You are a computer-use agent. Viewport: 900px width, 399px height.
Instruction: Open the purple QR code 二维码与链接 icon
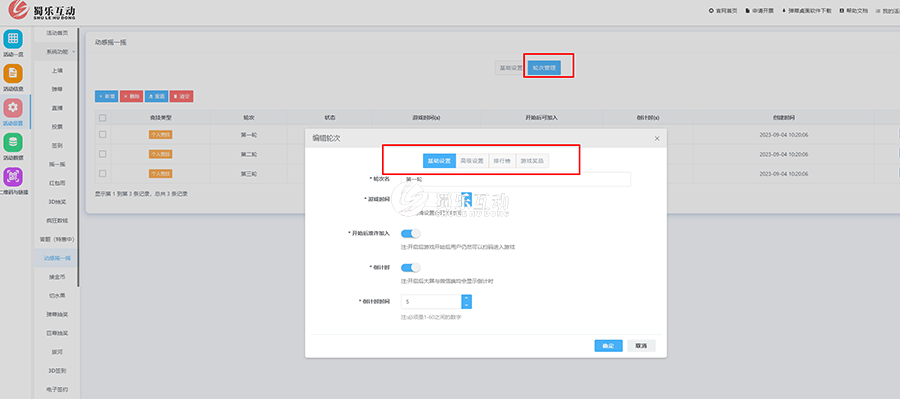pyautogui.click(x=13, y=176)
